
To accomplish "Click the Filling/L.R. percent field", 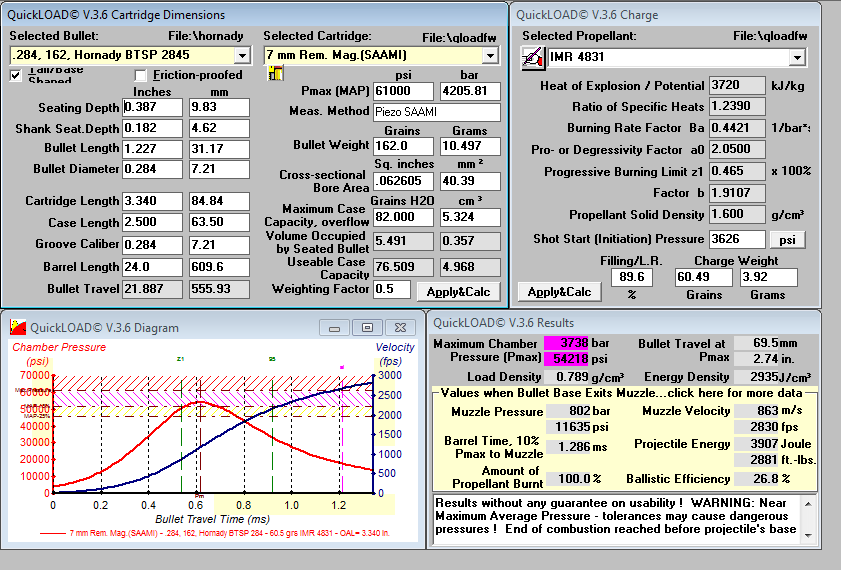I will (x=632, y=277).
